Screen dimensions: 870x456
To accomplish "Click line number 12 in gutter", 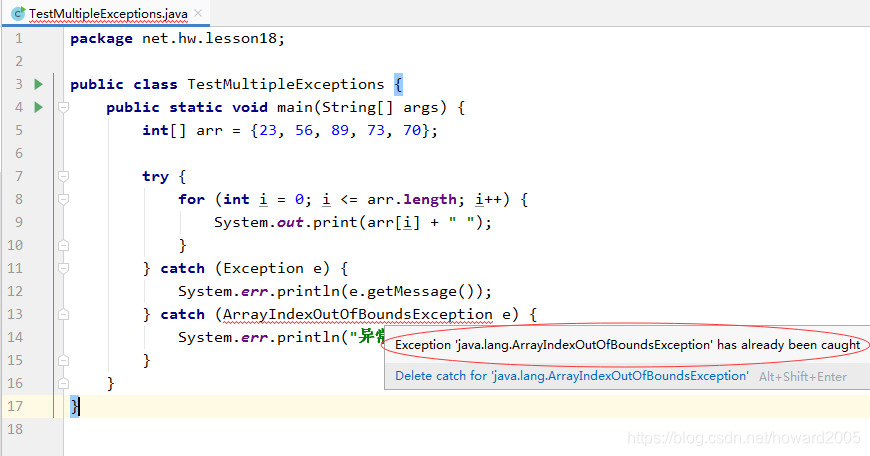I will point(15,291).
